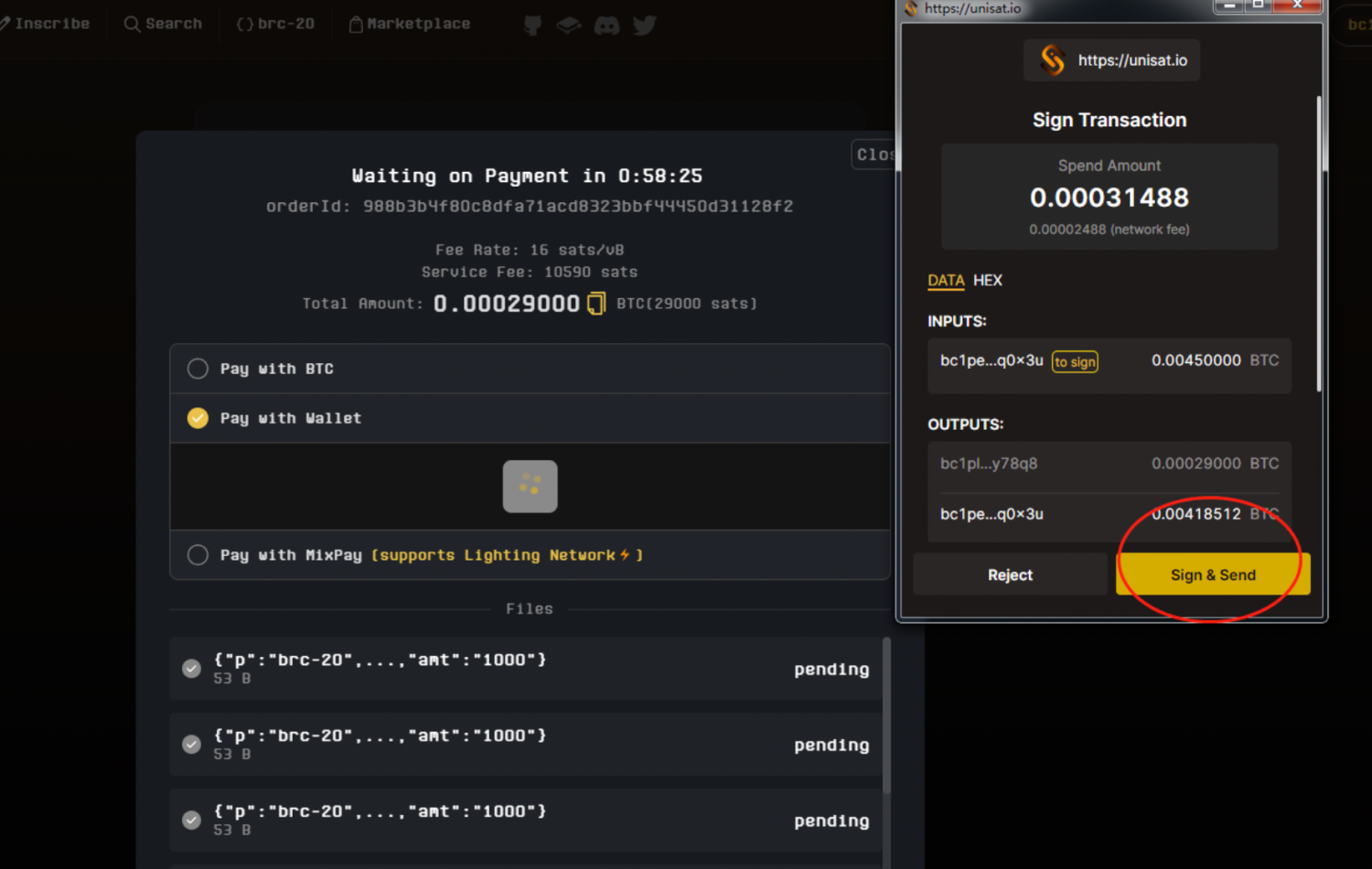The width and height of the screenshot is (1372, 869).
Task: Switch to the HEX tab in wallet popup
Action: pyautogui.click(x=988, y=280)
